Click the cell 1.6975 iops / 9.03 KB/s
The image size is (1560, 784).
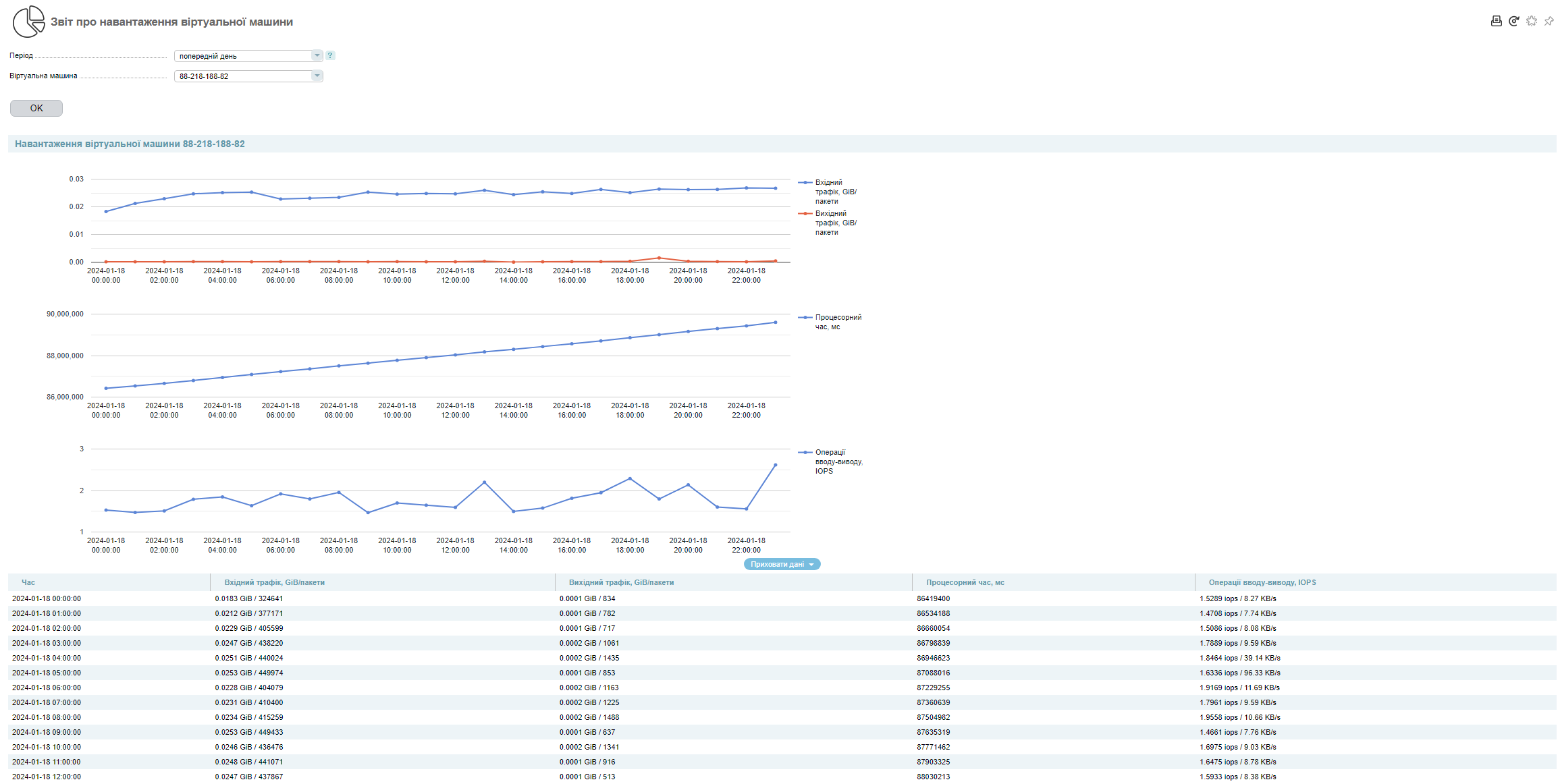[x=1238, y=747]
